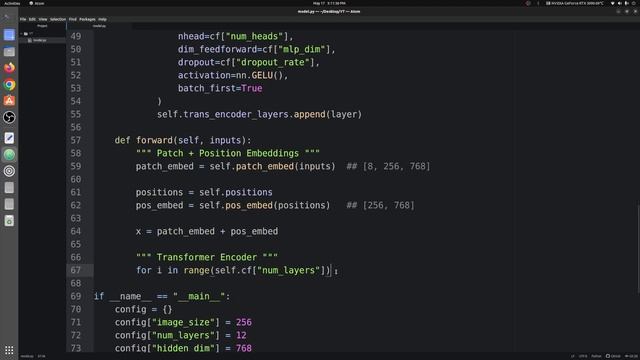The width and height of the screenshot is (640, 360).
Task: Open the volume indicator in system tray
Action: [x=620, y=3]
